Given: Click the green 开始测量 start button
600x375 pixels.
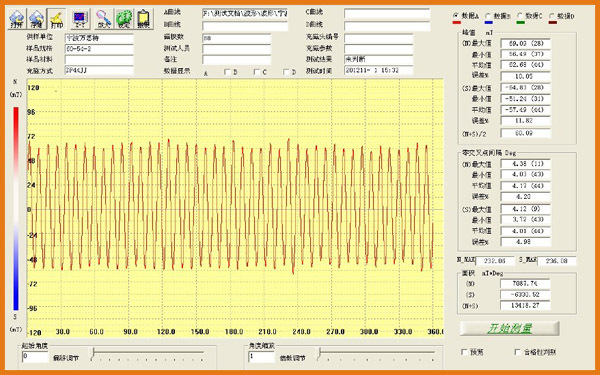Looking at the screenshot, I should 509,328.
